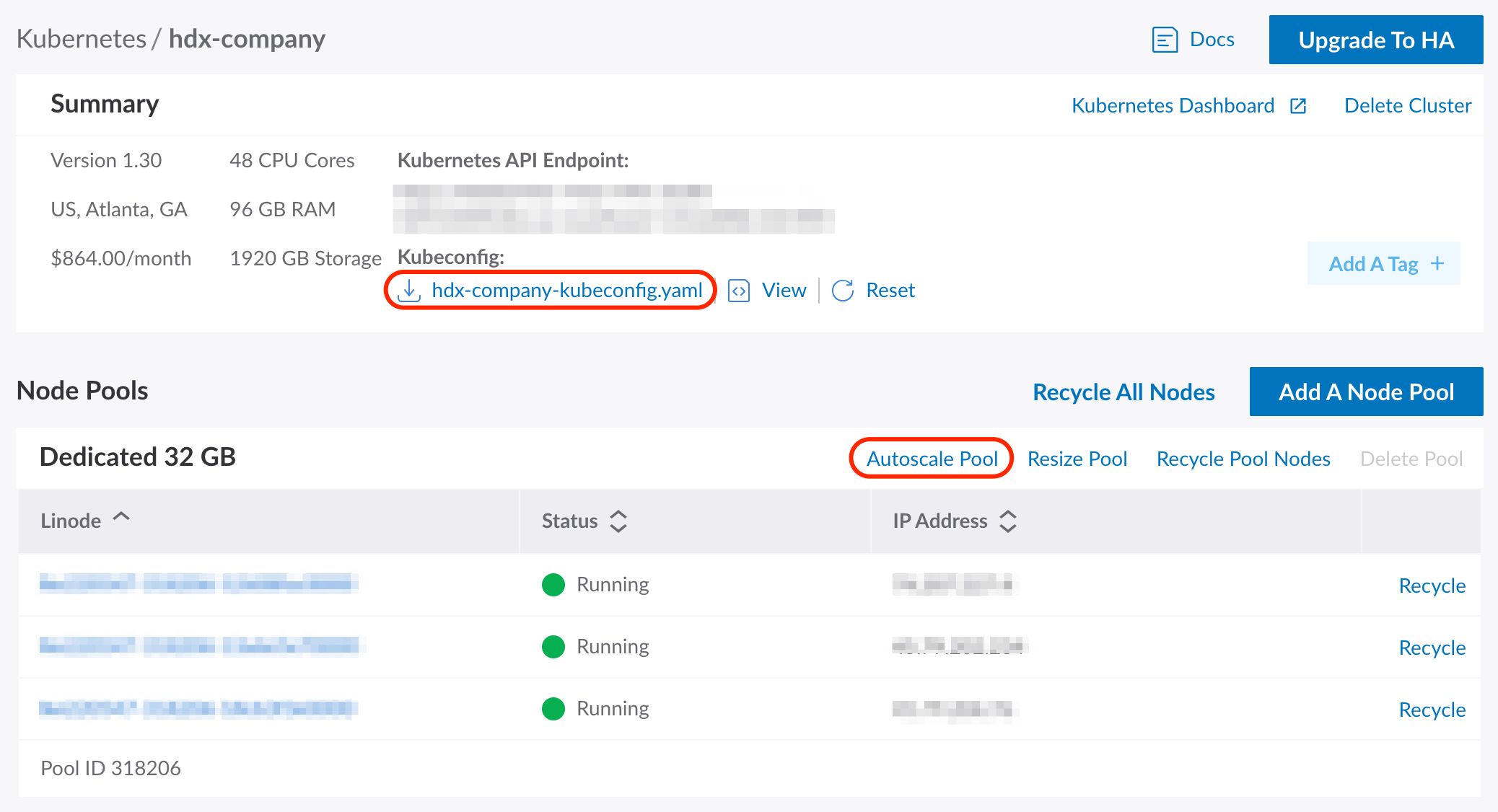Open the third blurred Linode node link
Image resolution: width=1498 pixels, height=812 pixels.
198,709
